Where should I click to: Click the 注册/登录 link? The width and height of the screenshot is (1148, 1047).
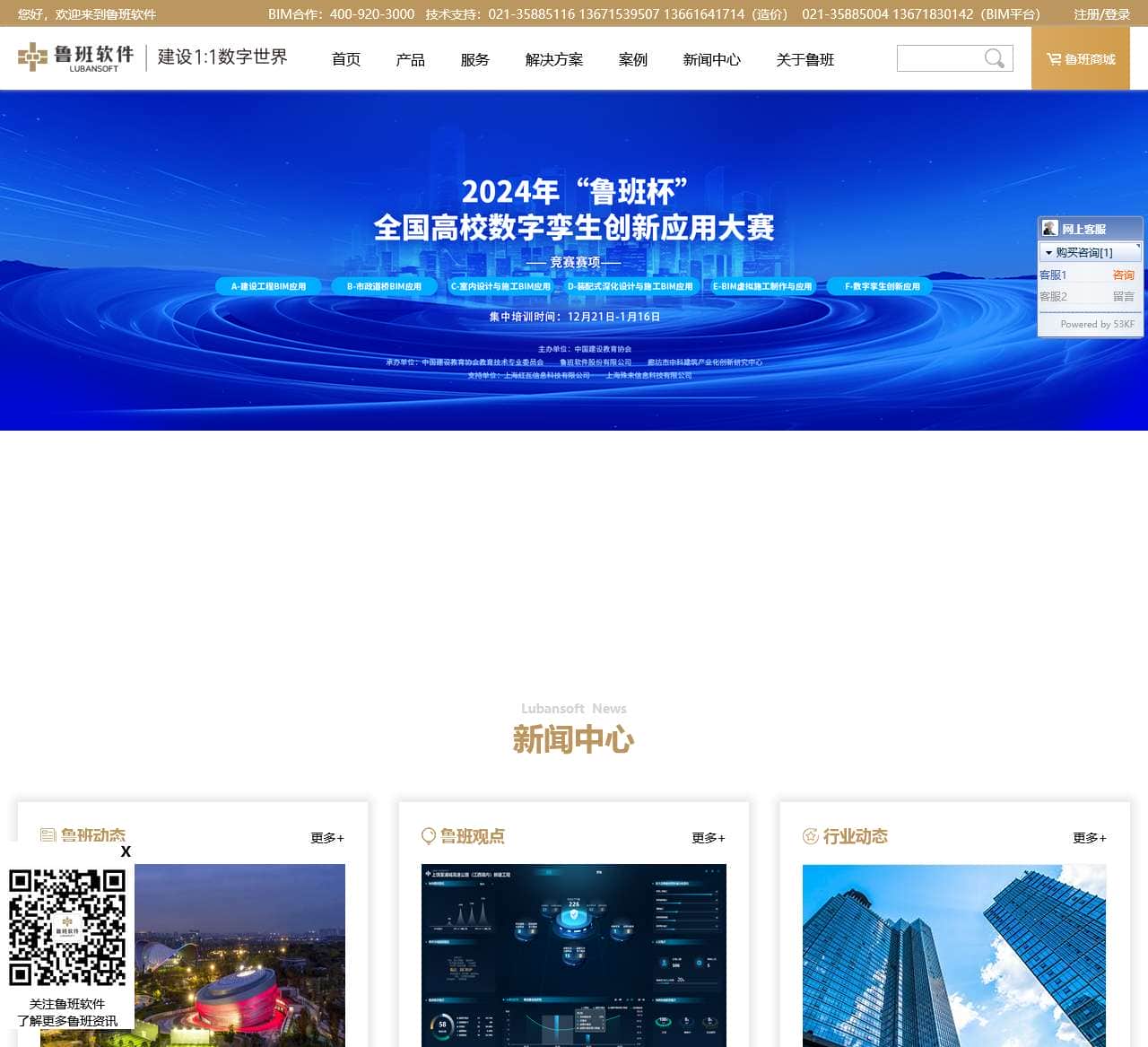[x=1102, y=13]
